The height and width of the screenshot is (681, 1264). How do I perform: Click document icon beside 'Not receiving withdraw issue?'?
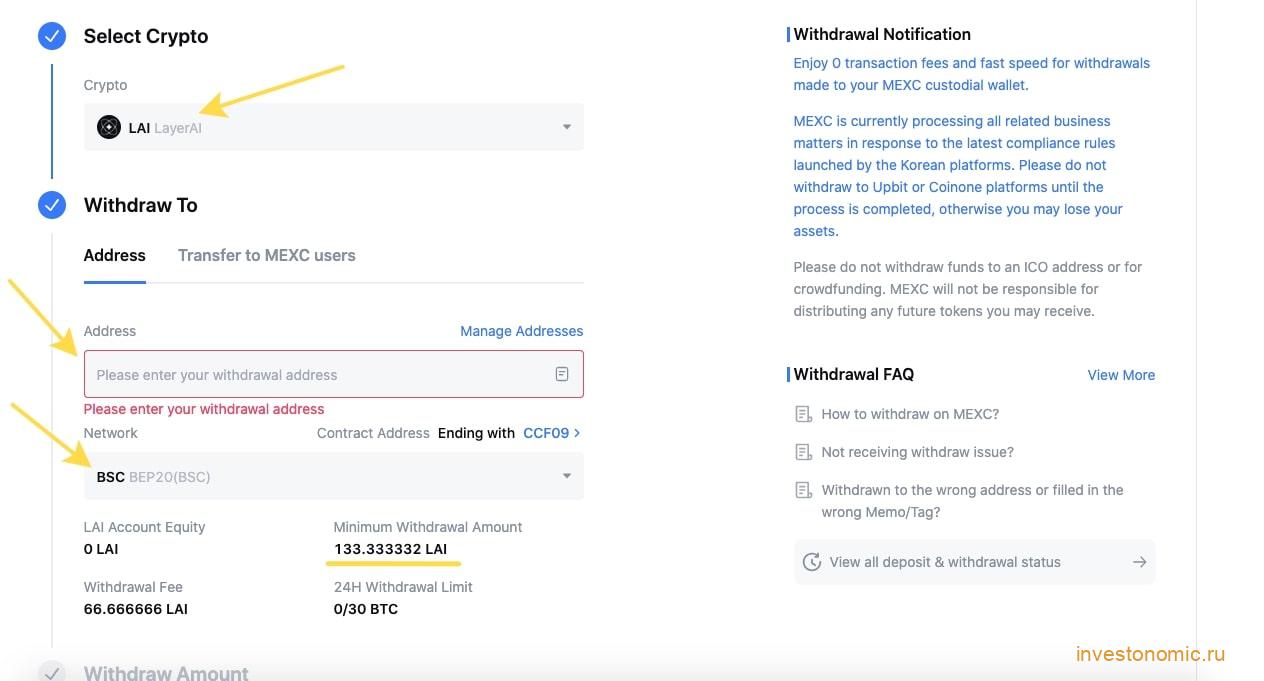pyautogui.click(x=803, y=452)
